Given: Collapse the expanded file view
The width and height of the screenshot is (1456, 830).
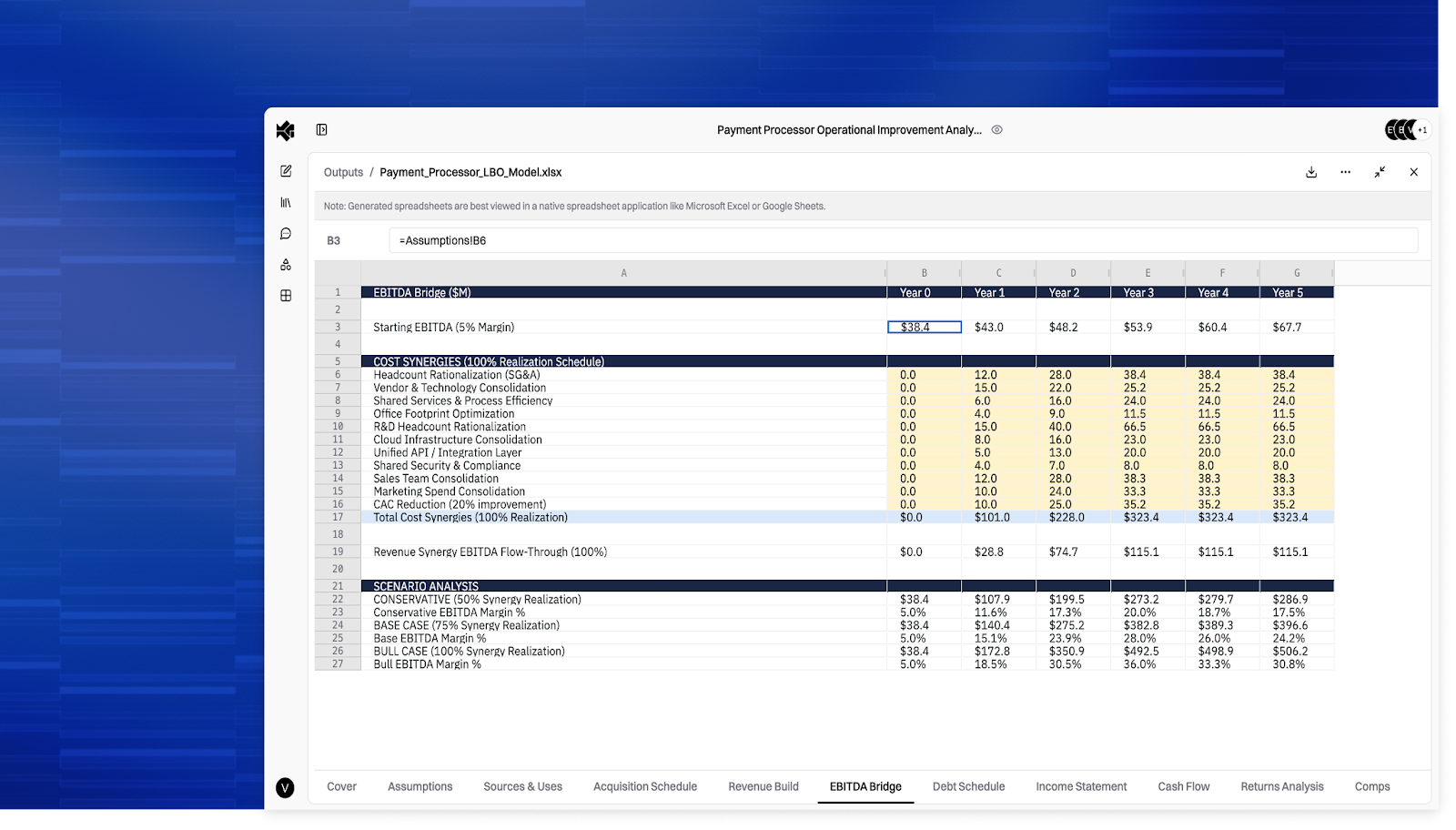Looking at the screenshot, I should pos(1380,172).
